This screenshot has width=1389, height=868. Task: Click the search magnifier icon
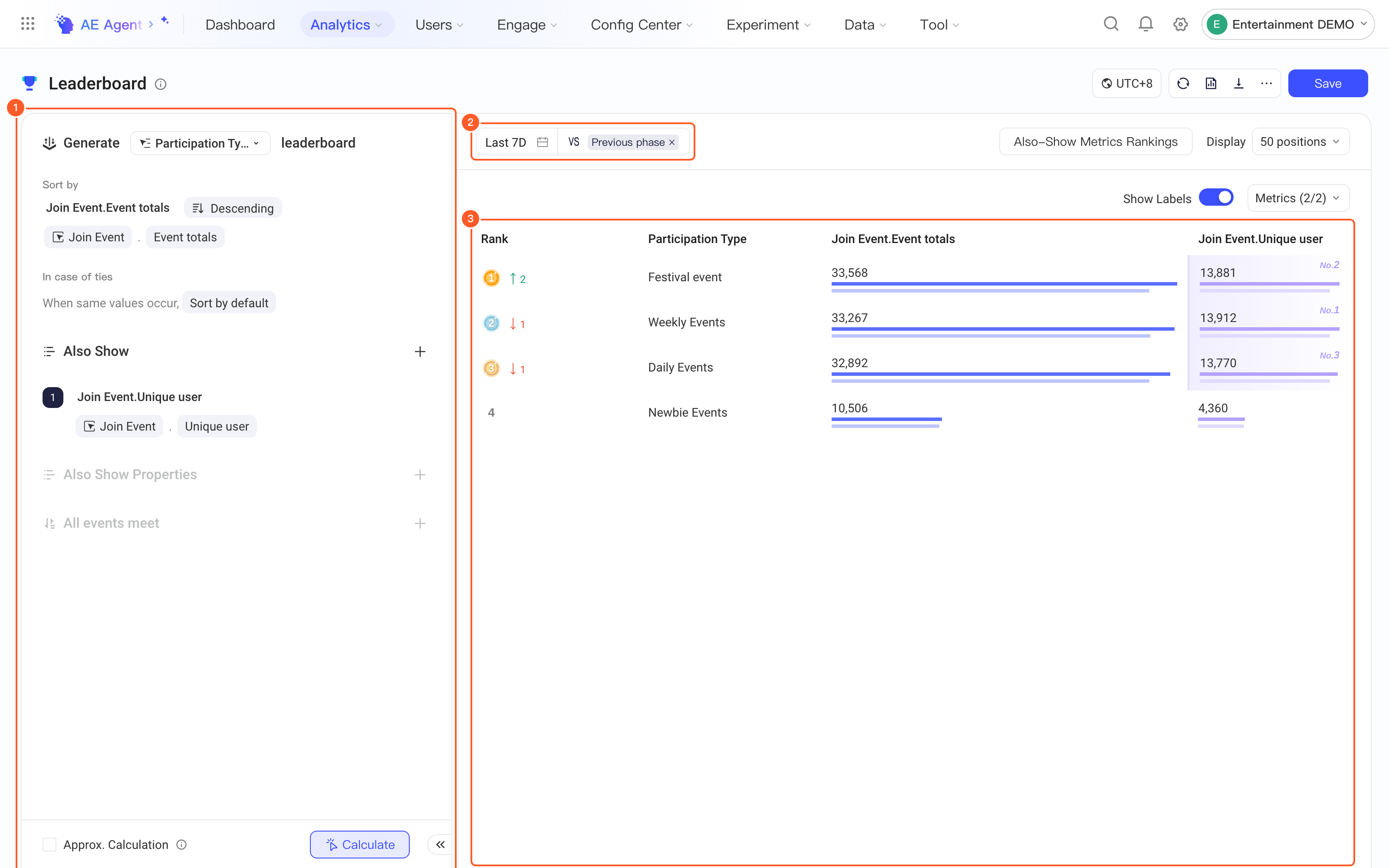1111,24
